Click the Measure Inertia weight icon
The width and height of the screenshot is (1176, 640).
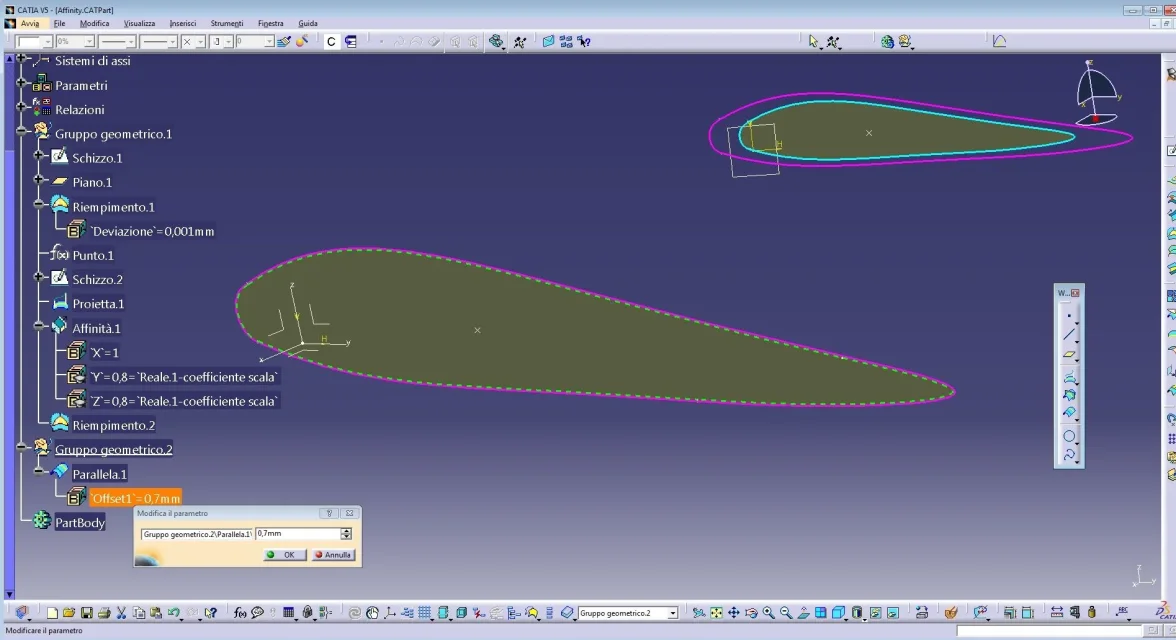pos(1092,613)
